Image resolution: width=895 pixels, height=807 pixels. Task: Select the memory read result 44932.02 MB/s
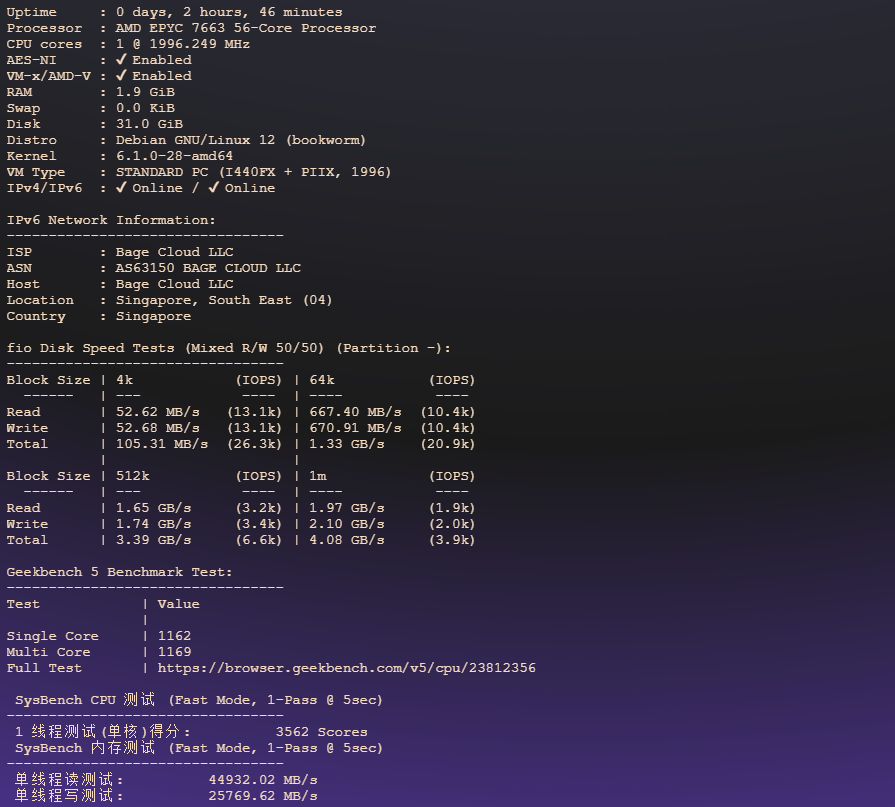(x=263, y=780)
